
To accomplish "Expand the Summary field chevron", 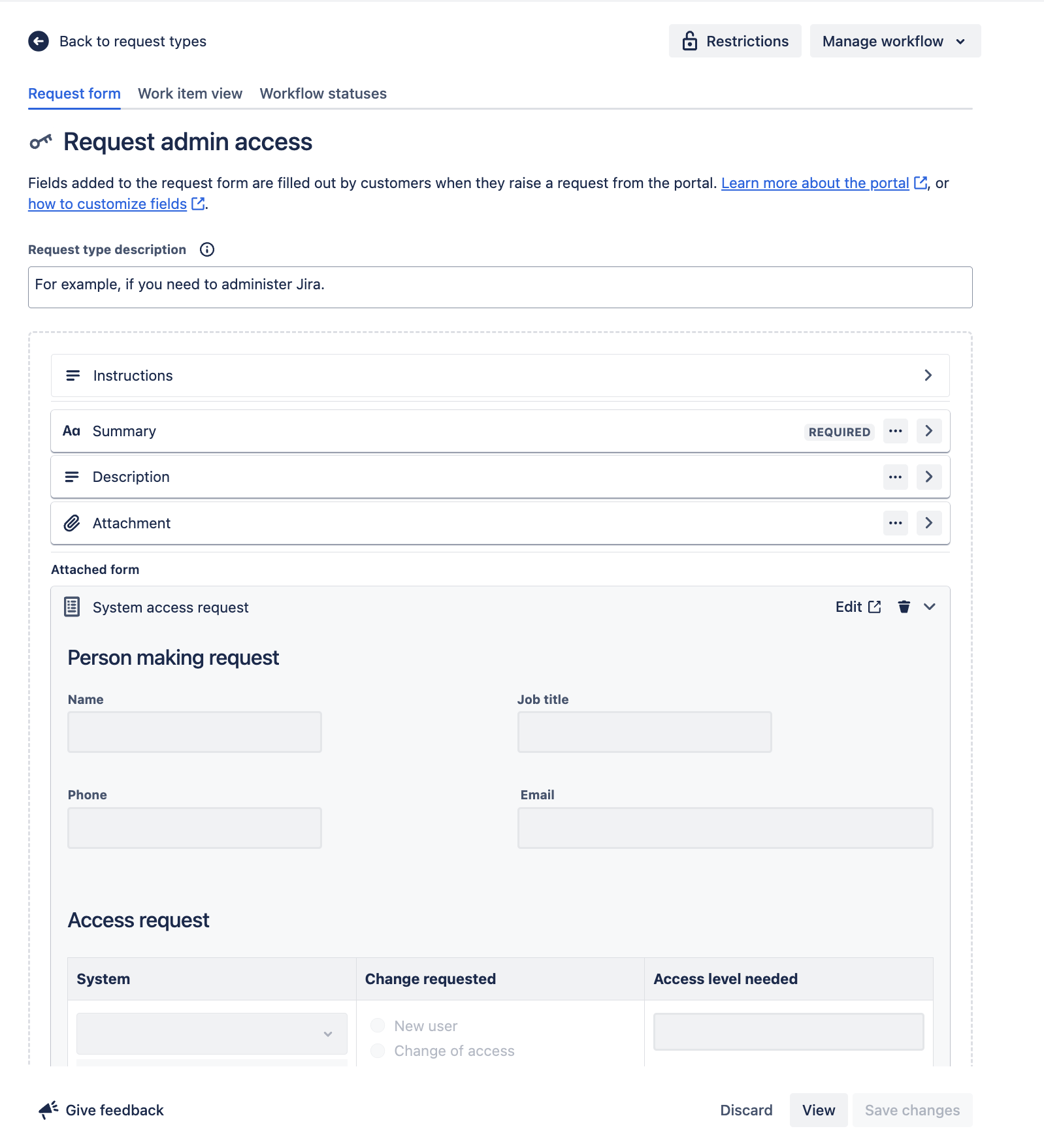I will pos(928,431).
